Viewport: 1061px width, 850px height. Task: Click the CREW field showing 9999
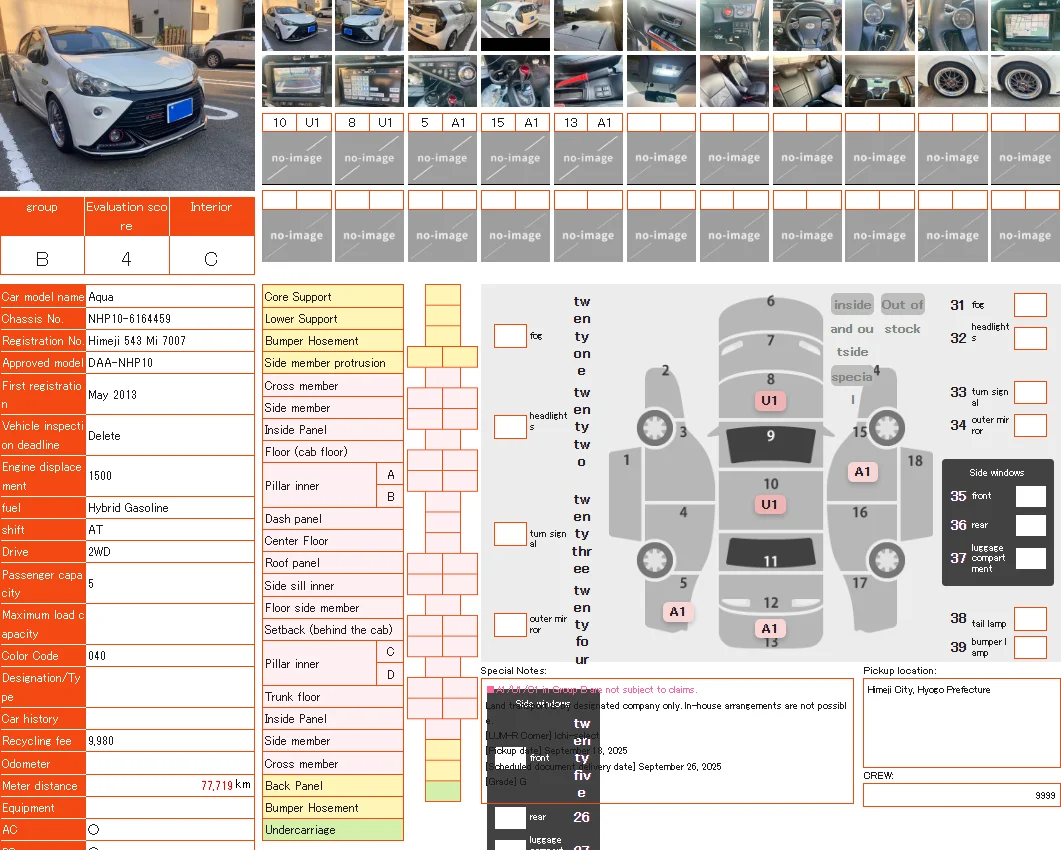click(x=962, y=795)
